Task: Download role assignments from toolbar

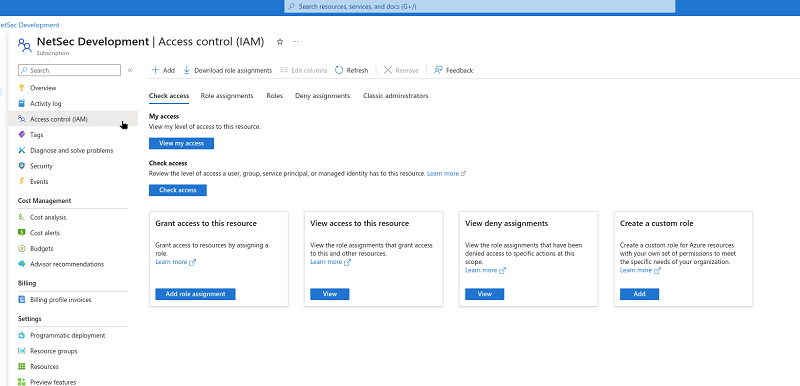Action: tap(228, 70)
